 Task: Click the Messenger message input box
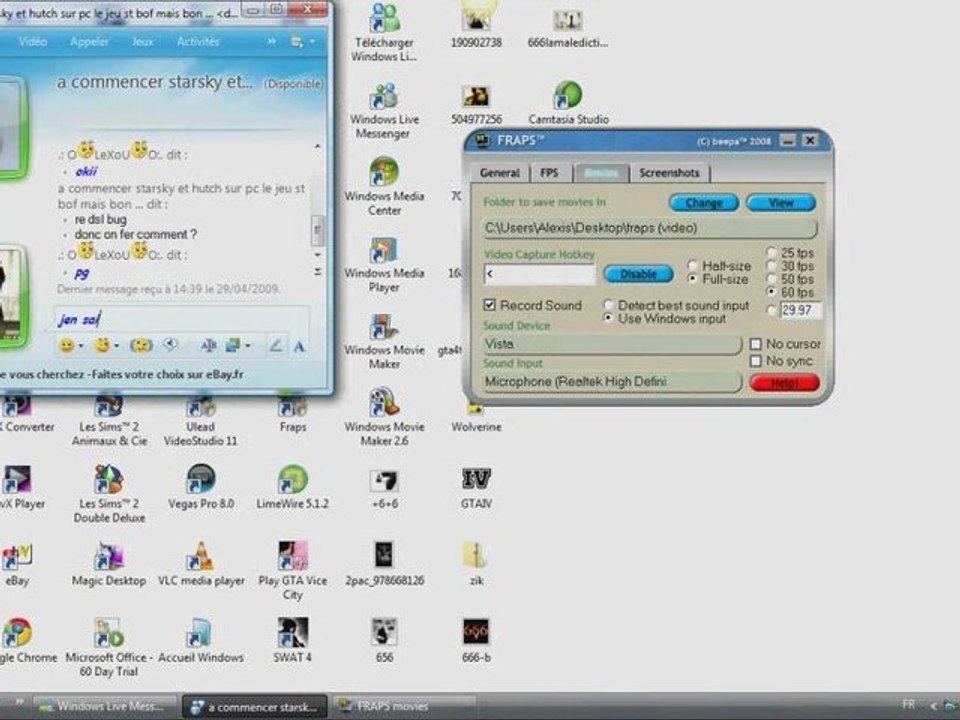pyautogui.click(x=181, y=319)
